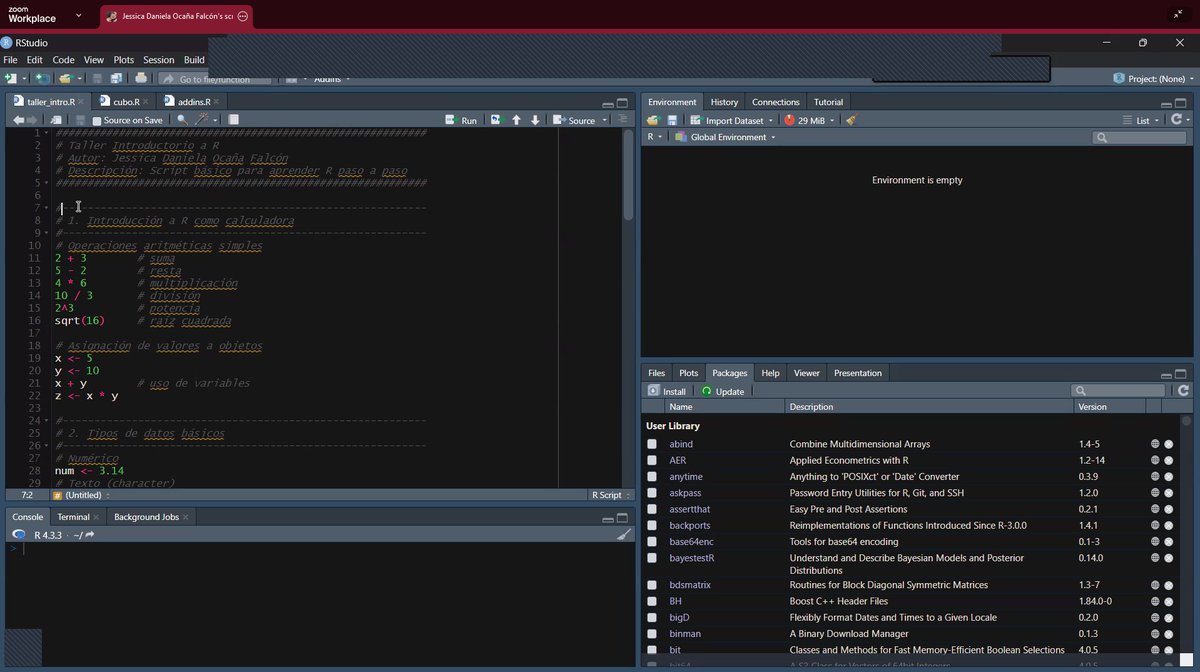Close the taller_intro.R tab
The height and width of the screenshot is (672, 1200).
[x=83, y=102]
